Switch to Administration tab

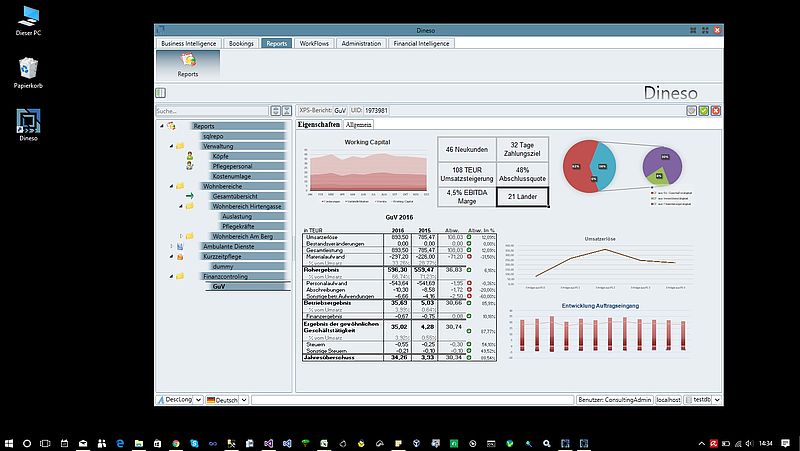coord(361,43)
